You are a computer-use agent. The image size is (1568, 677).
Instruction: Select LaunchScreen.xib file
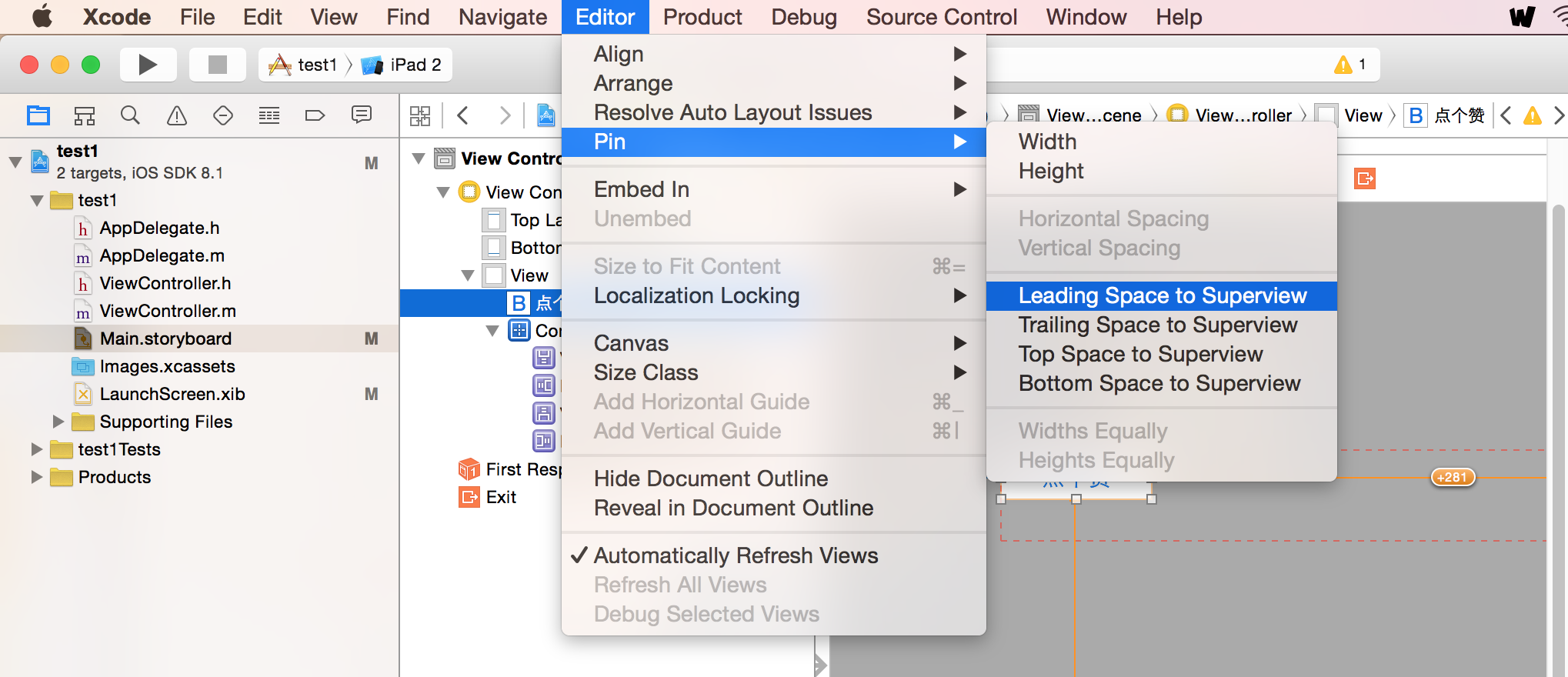pos(172,394)
